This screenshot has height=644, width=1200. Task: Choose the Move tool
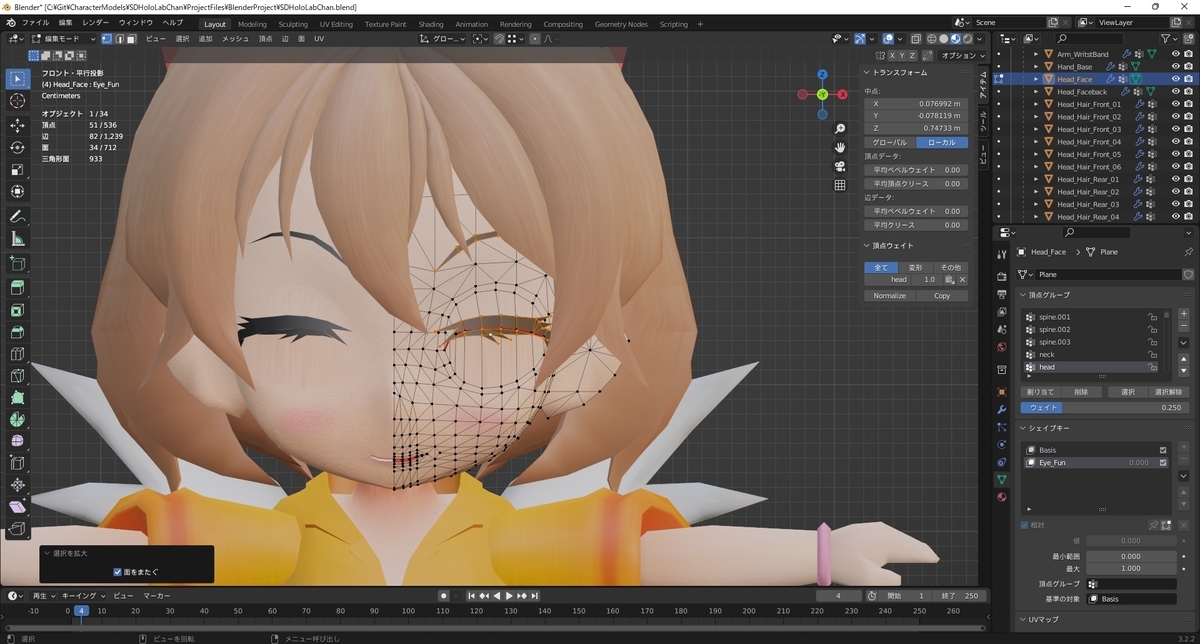click(17, 125)
